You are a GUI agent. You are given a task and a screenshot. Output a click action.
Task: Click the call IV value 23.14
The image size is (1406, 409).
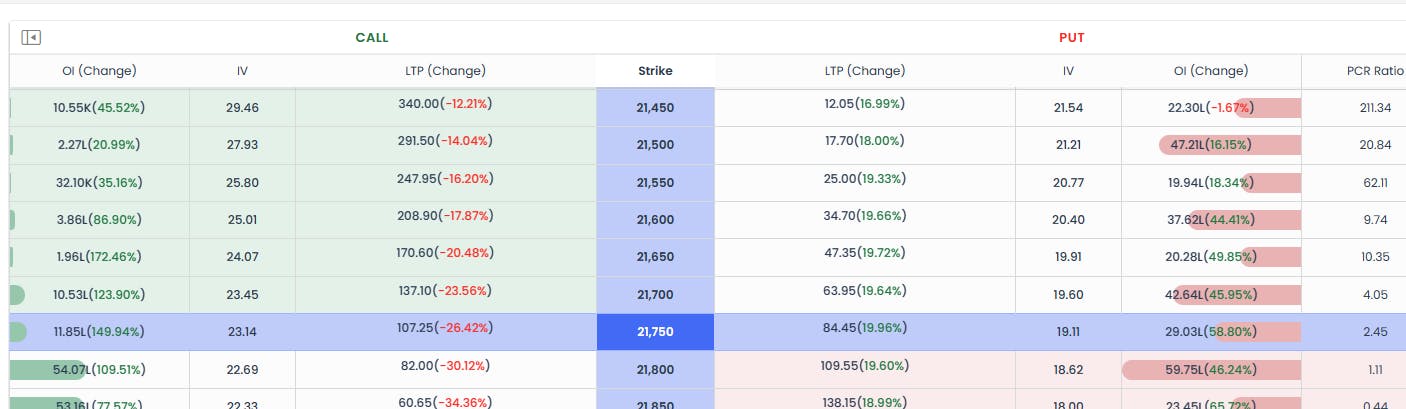click(242, 332)
